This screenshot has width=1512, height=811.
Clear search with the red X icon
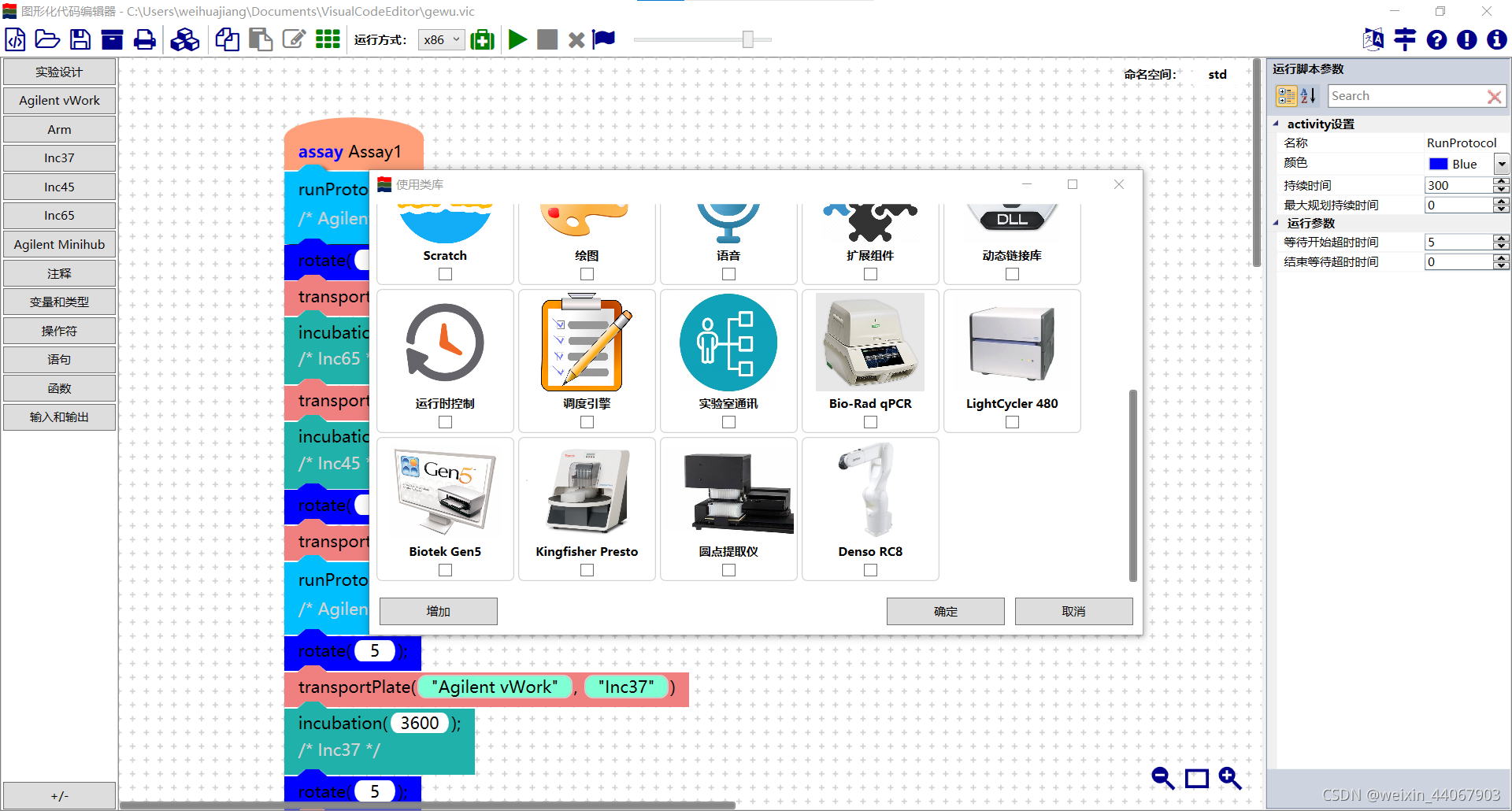click(x=1494, y=96)
